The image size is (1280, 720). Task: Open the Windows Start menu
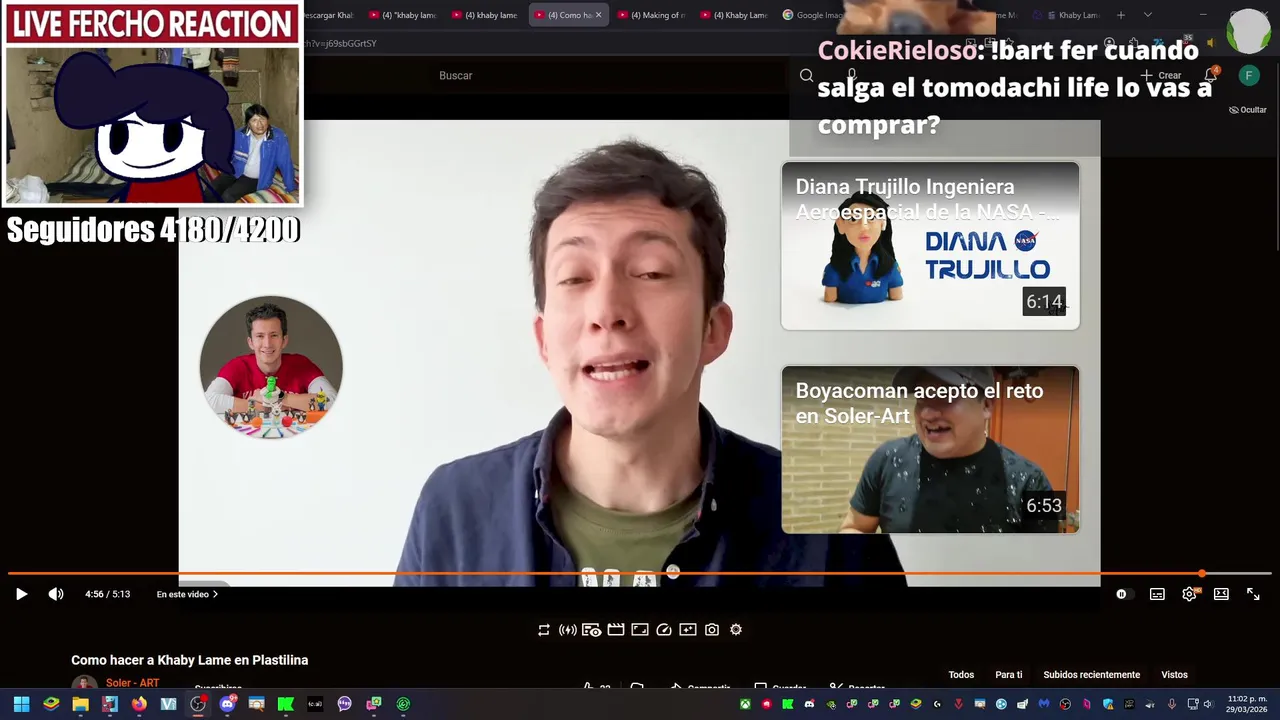(21, 704)
